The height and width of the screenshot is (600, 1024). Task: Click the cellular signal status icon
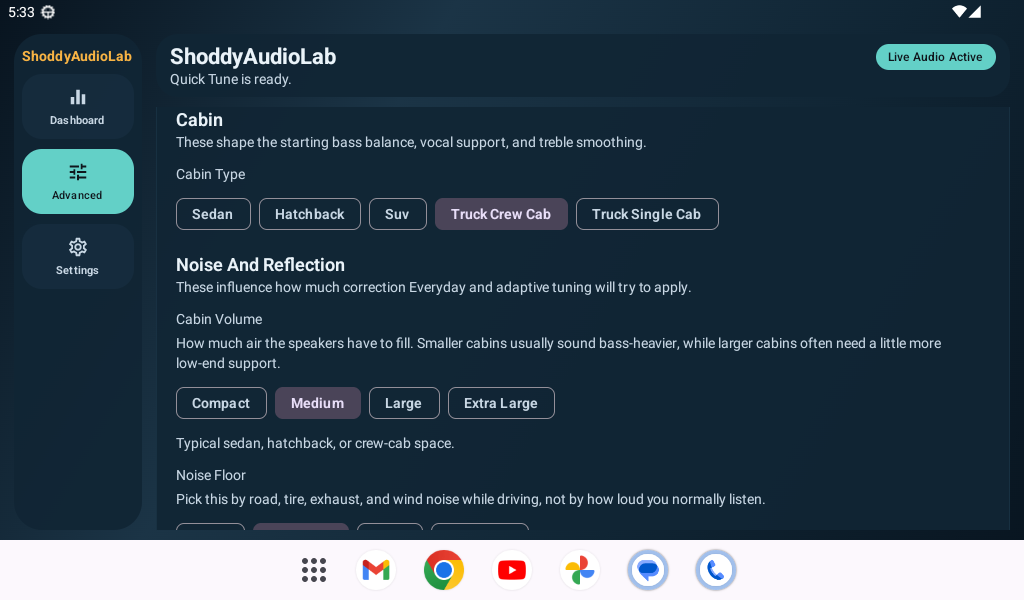(x=975, y=12)
